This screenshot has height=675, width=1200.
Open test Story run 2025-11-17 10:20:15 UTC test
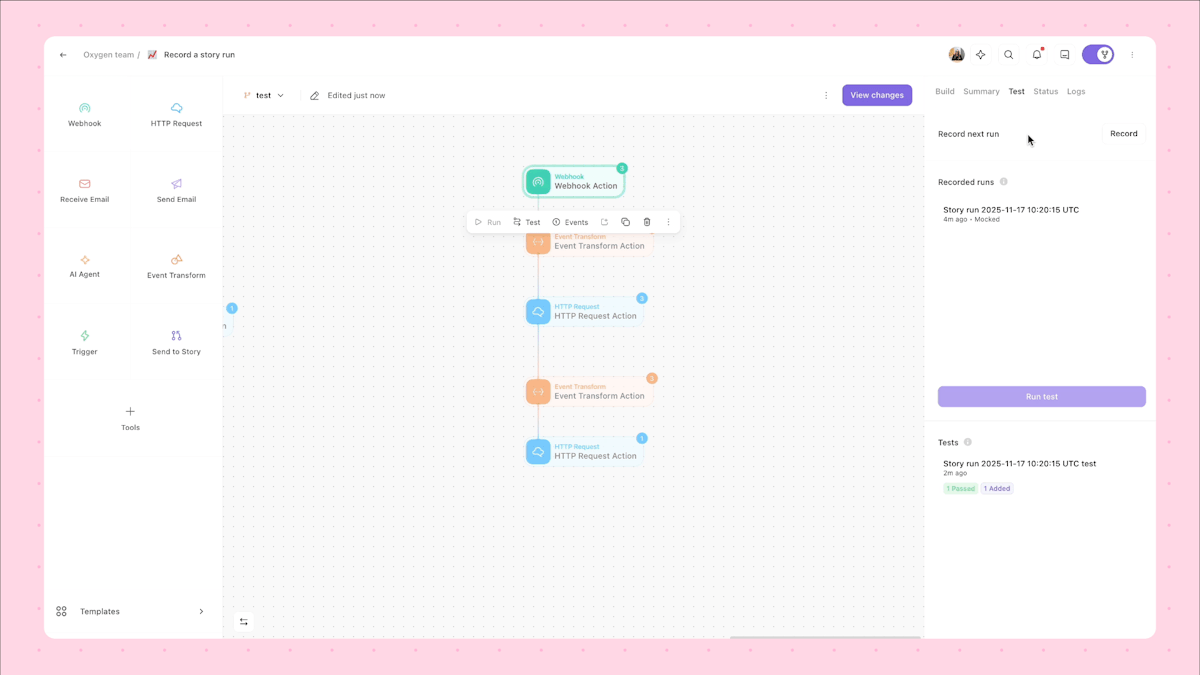point(1019,464)
